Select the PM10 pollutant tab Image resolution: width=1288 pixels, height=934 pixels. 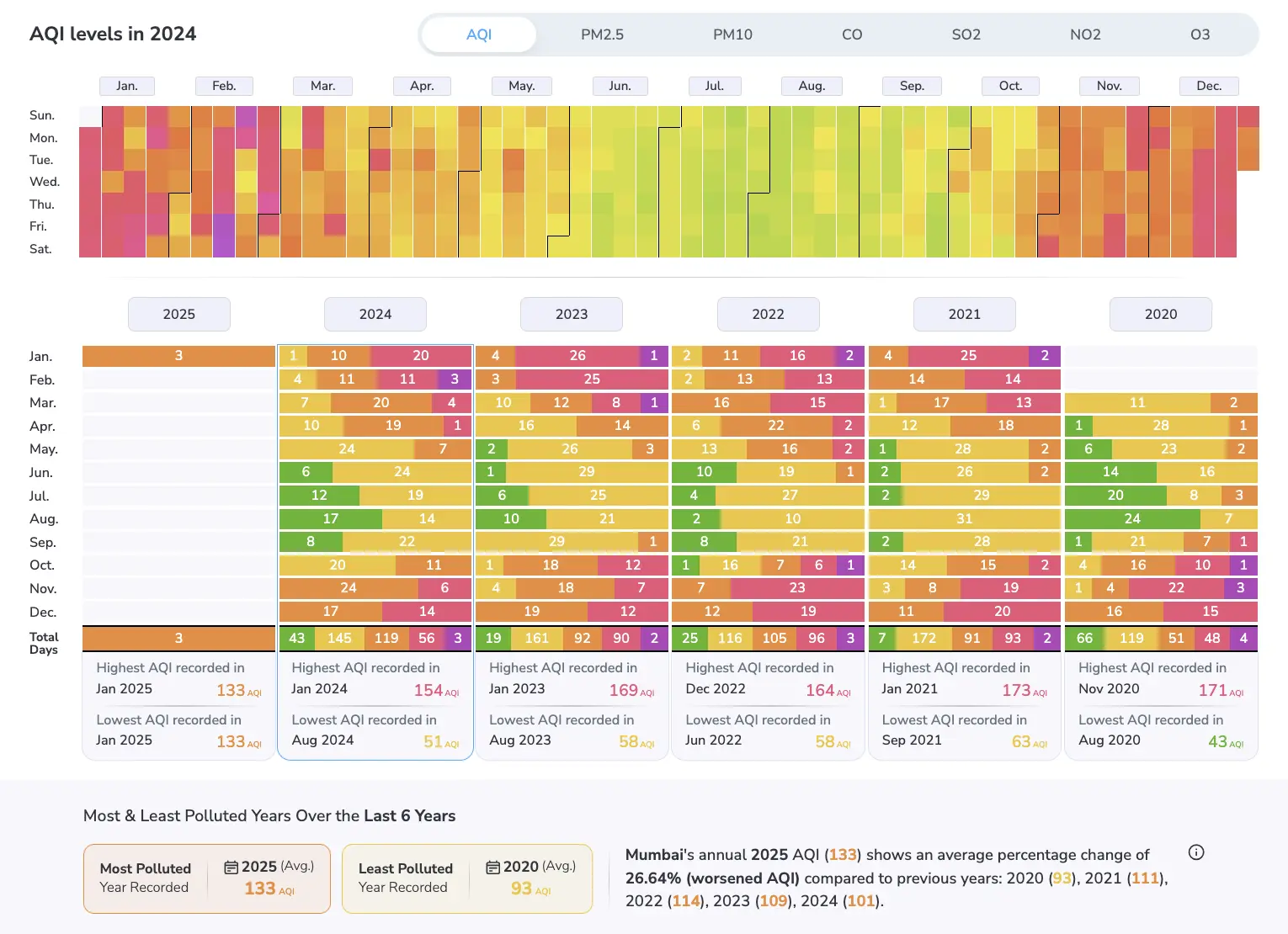click(x=732, y=34)
